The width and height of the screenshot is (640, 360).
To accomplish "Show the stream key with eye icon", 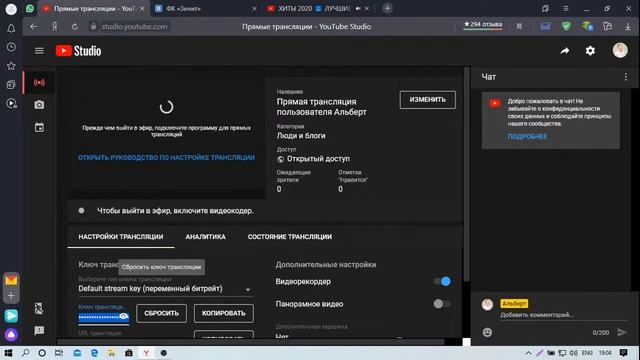I will [124, 316].
